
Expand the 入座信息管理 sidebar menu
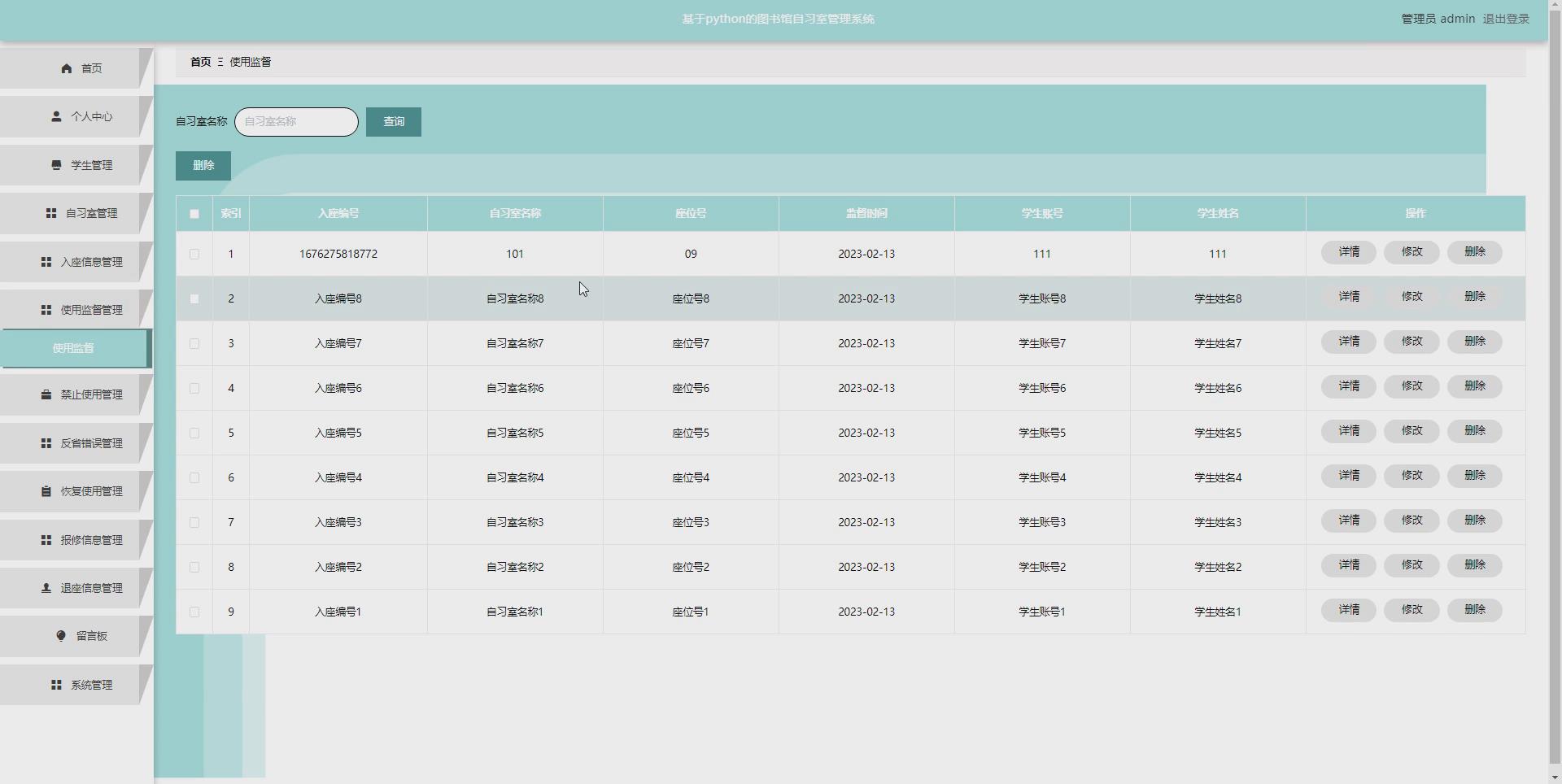coord(75,262)
